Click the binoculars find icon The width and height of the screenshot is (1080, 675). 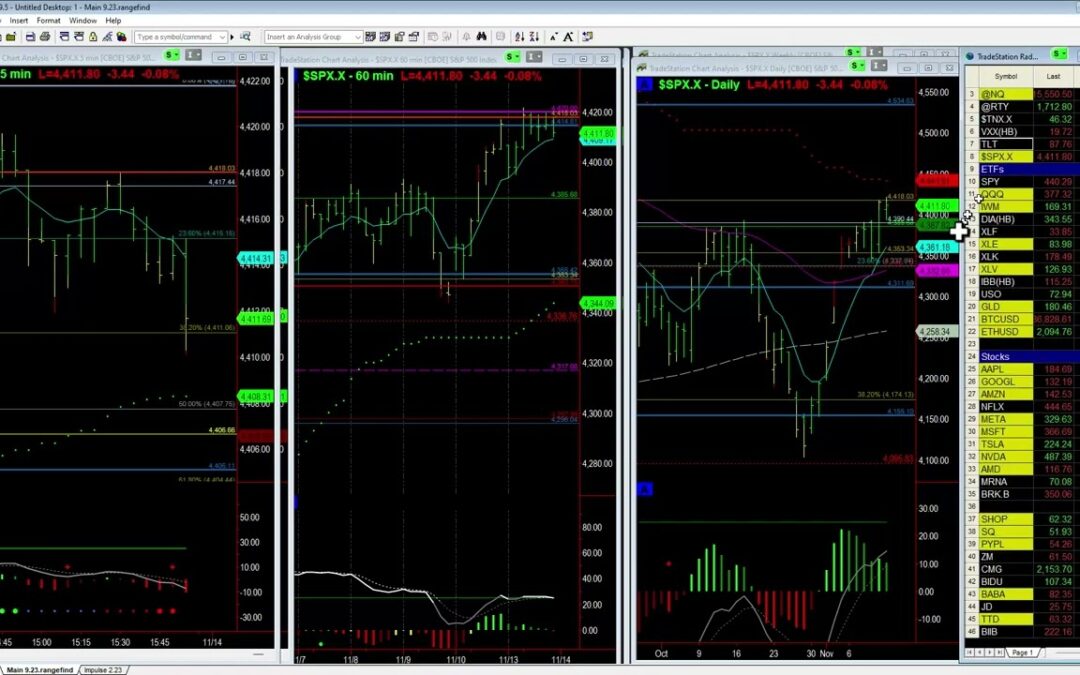tap(481, 37)
